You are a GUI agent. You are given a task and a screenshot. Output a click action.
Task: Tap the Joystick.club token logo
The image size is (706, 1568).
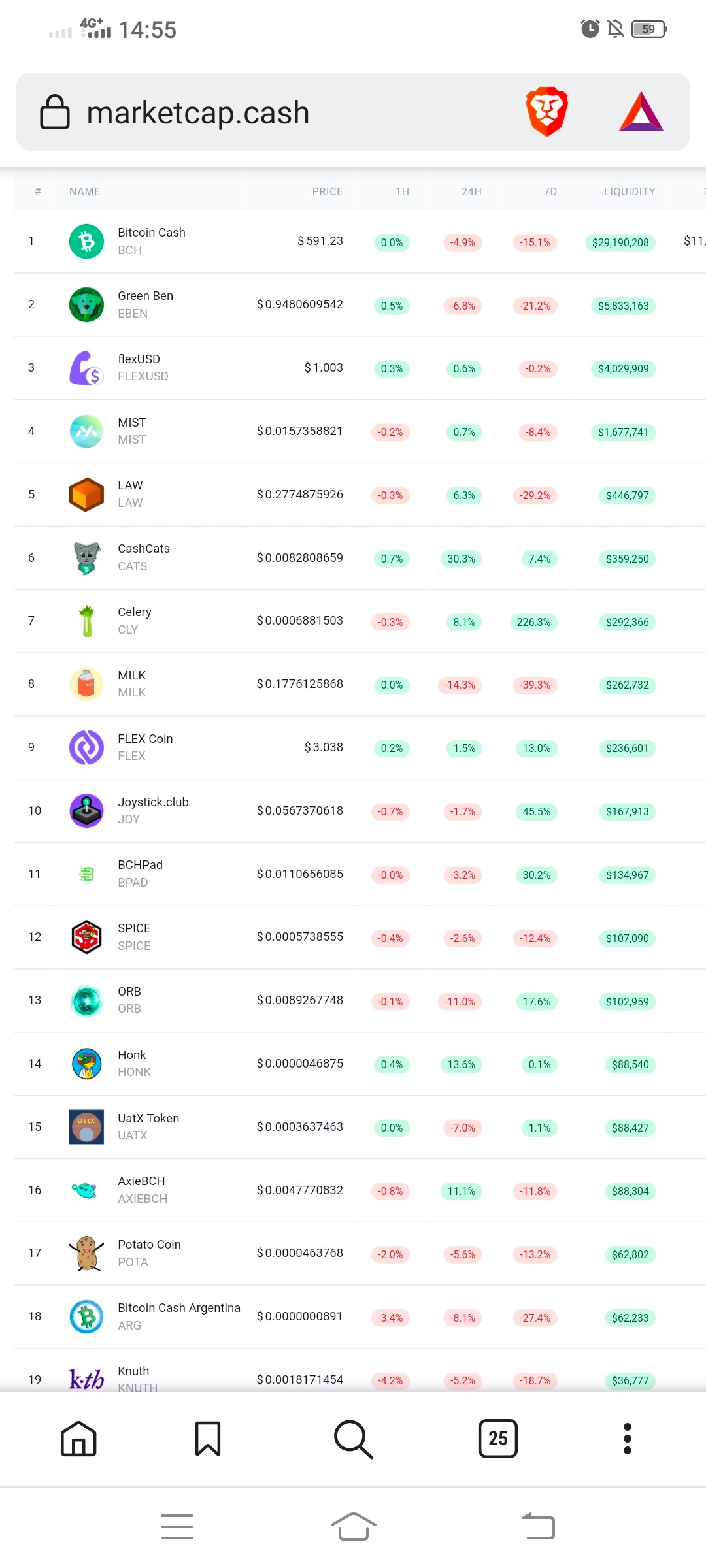pos(86,811)
